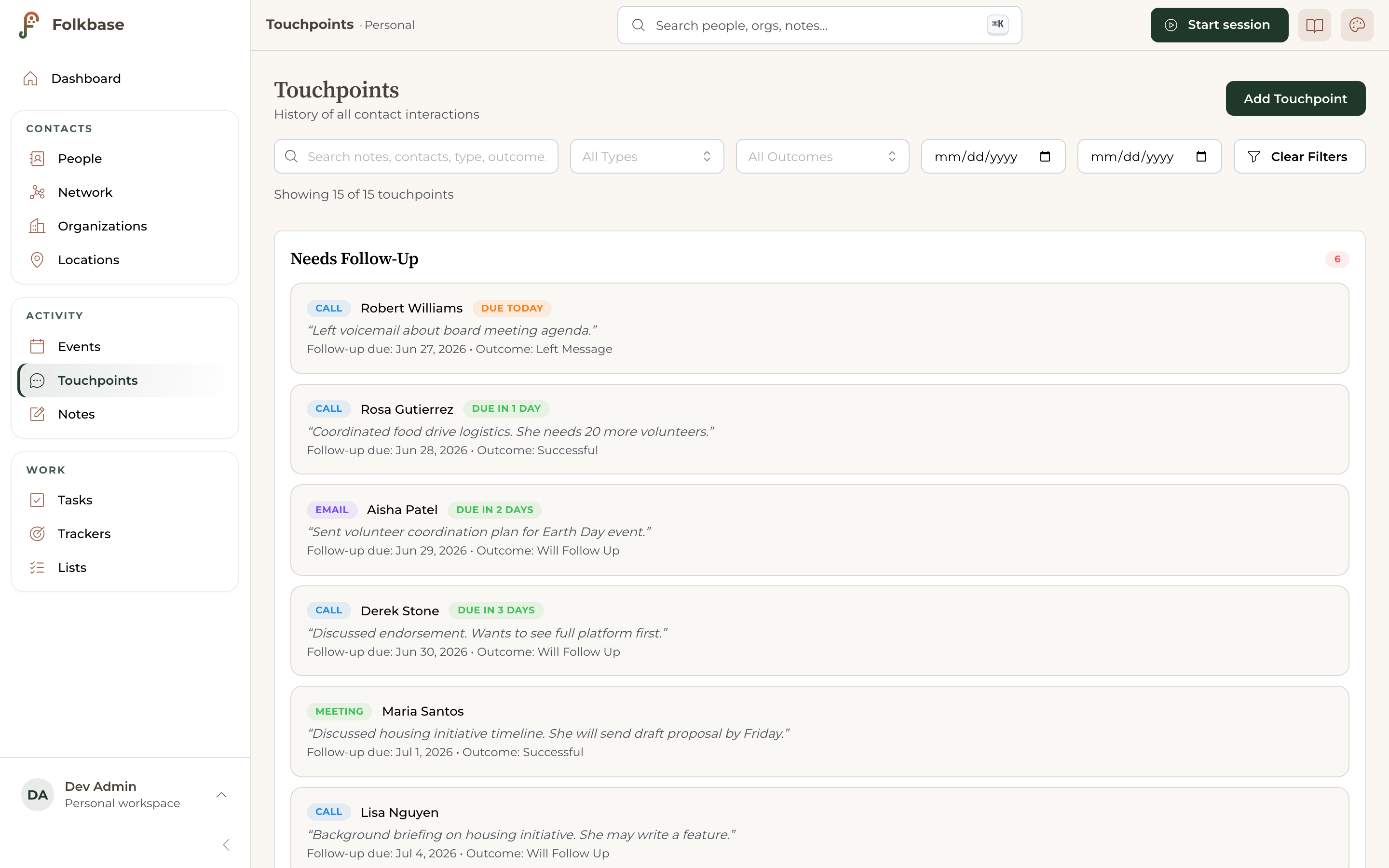
Task: Click the end date mm/dd/yyyy field
Action: point(1149,157)
